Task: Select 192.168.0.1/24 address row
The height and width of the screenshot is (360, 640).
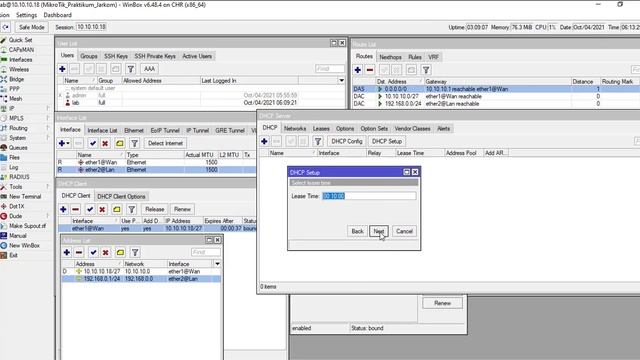Action: coord(141,279)
